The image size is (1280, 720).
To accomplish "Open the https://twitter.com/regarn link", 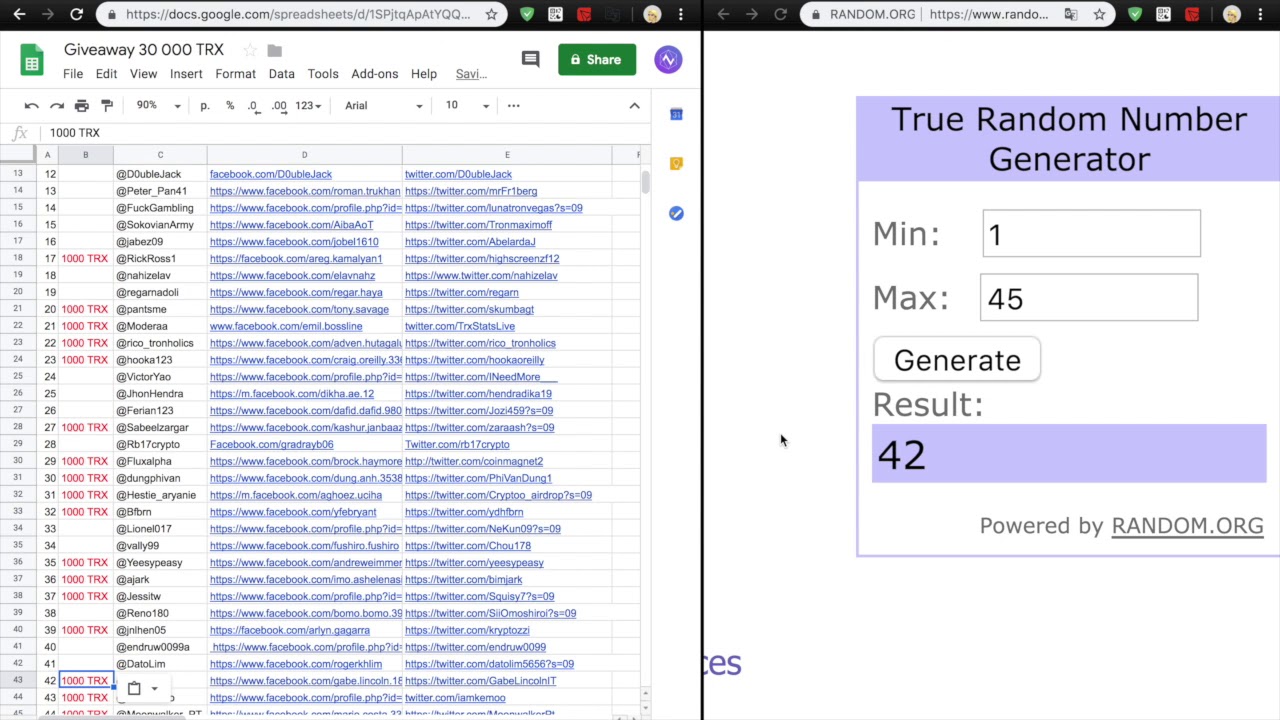I will 462,292.
